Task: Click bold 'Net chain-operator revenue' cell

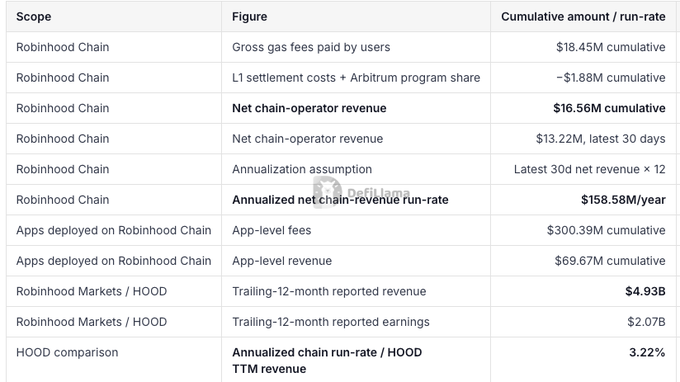Action: 309,108
